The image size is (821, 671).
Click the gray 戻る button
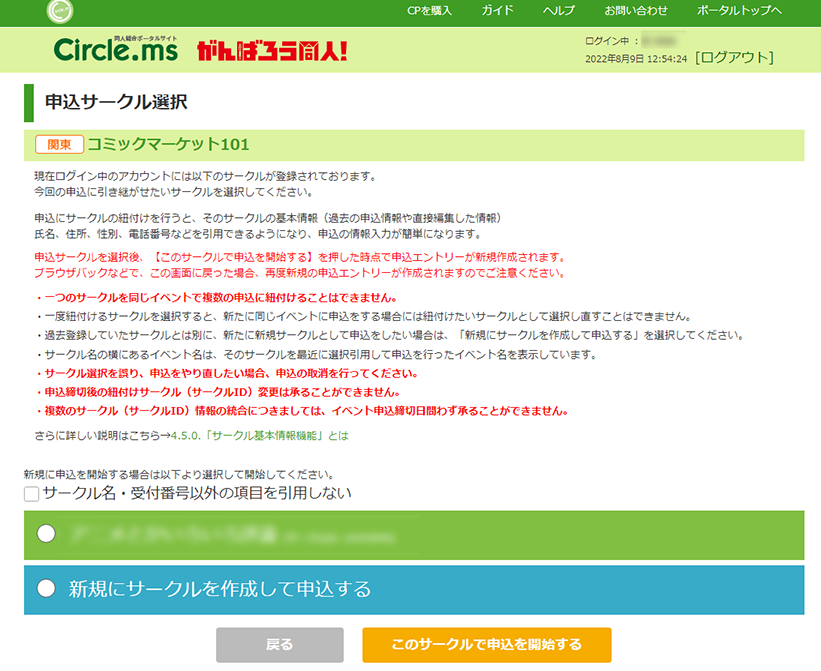point(279,645)
